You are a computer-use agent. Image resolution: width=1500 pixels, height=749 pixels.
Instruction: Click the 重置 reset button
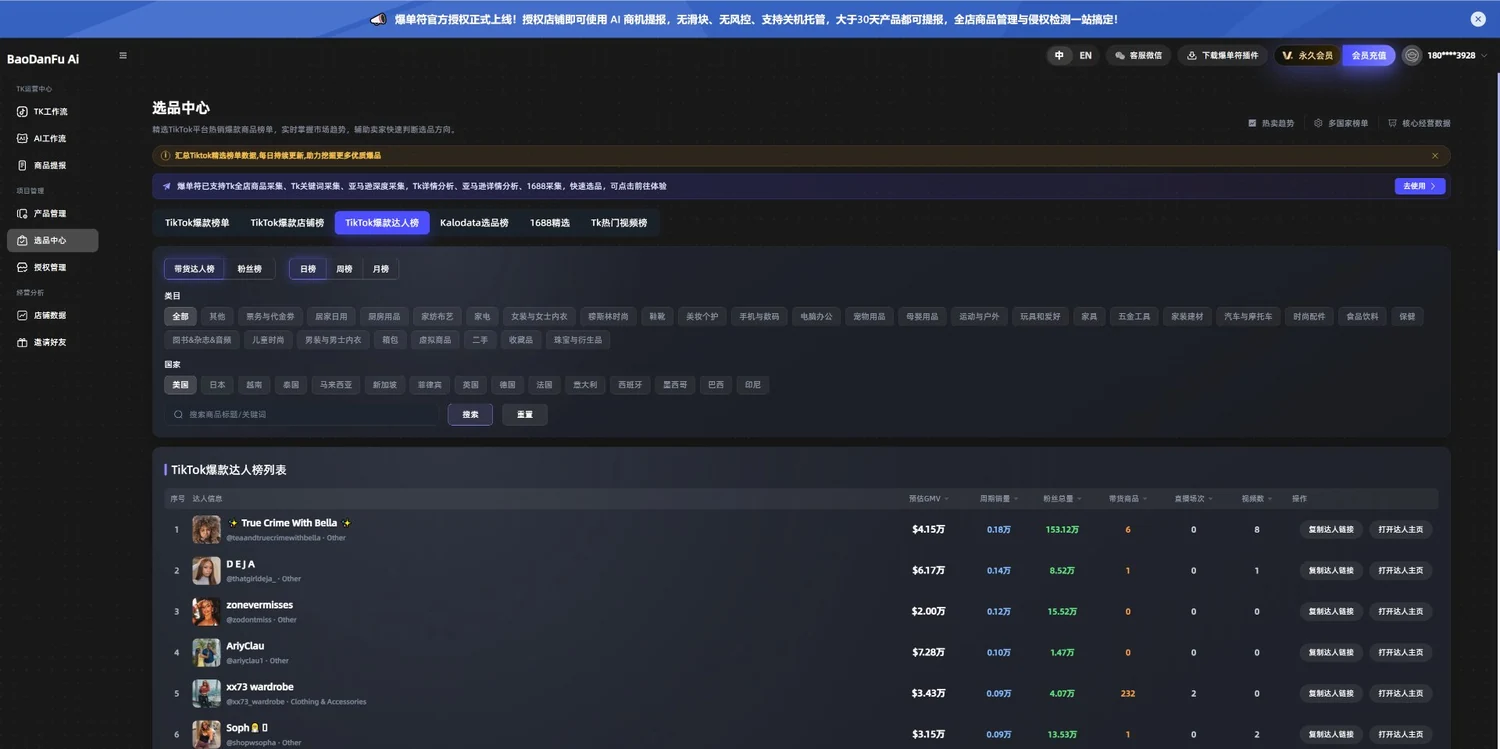525,414
